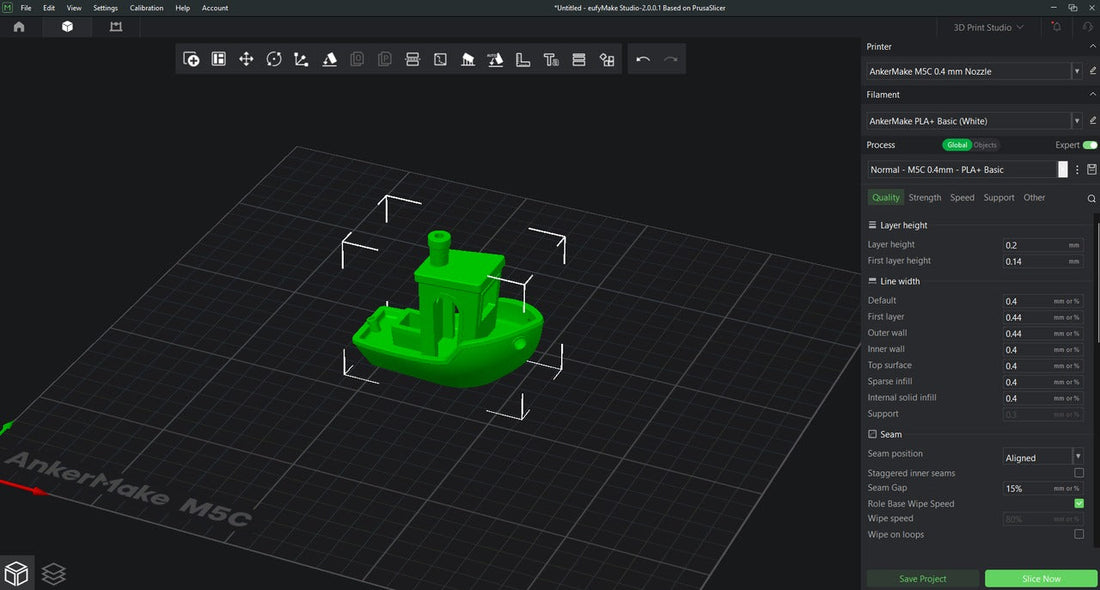Open the 3D Print Studio workspace cube icon
The image size is (1100, 590).
click(x=66, y=27)
